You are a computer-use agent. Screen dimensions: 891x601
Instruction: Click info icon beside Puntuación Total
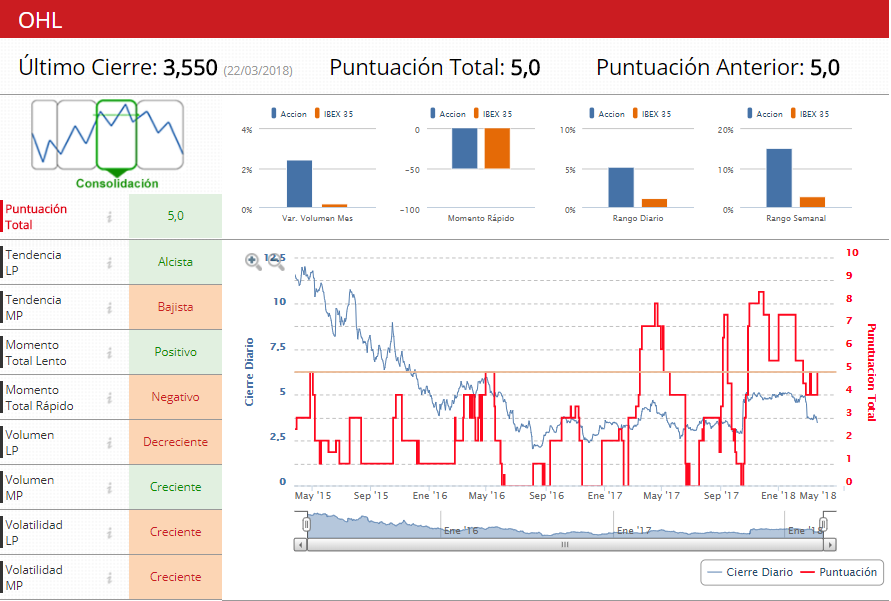coord(109,216)
